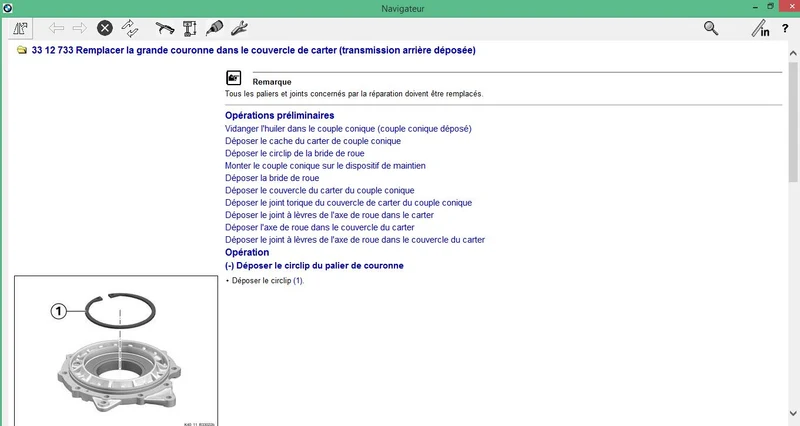Viewport: 800px width, 426px height.
Task: Open link Déposer le joint torique du couvercle
Action: 348,203
